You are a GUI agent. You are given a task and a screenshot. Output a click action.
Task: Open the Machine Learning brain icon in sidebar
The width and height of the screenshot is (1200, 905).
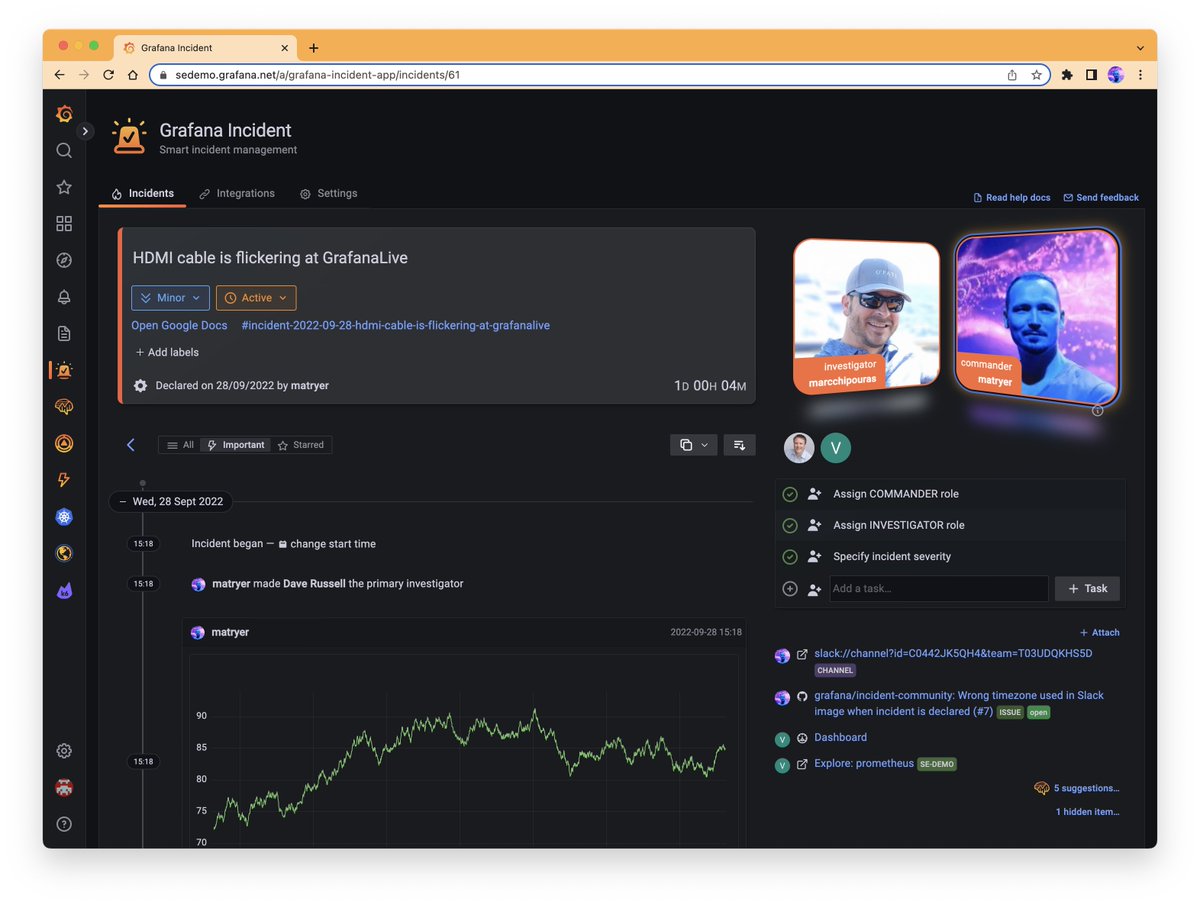tap(64, 407)
